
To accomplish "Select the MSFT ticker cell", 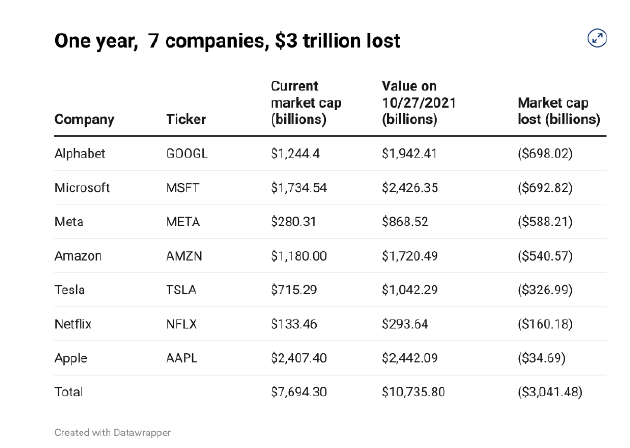I will point(183,188).
